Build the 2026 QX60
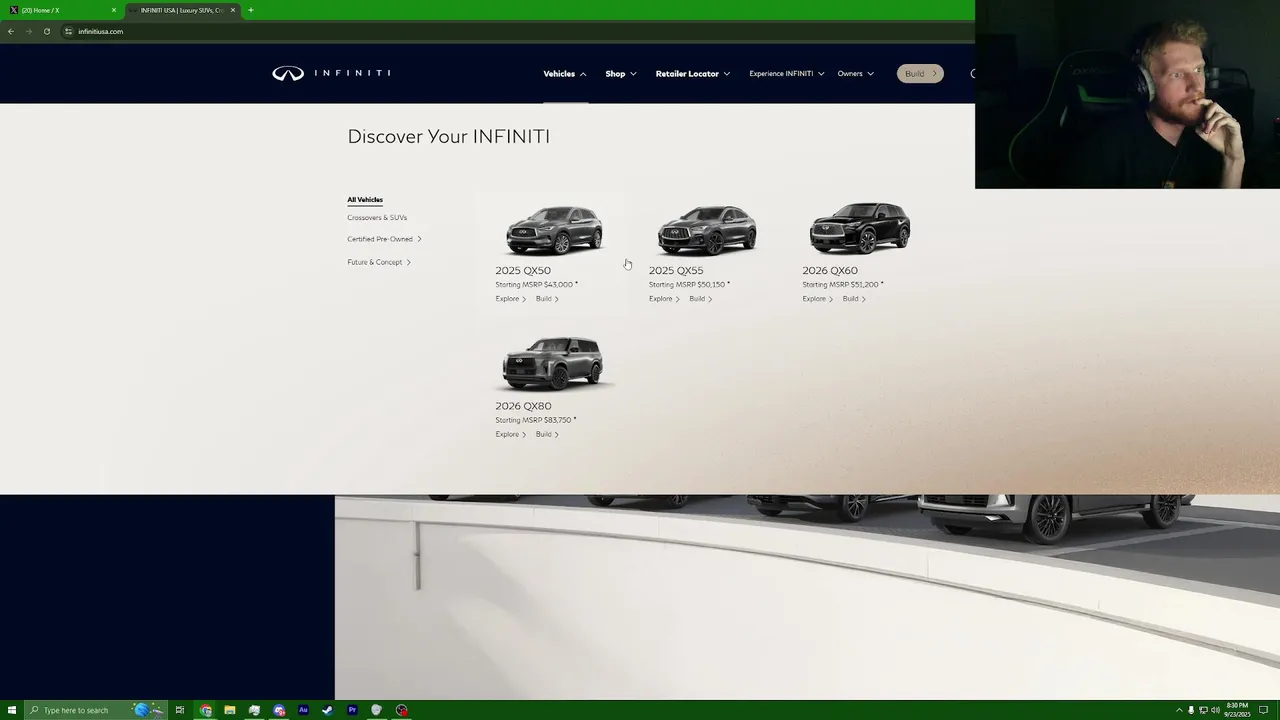 pos(855,299)
